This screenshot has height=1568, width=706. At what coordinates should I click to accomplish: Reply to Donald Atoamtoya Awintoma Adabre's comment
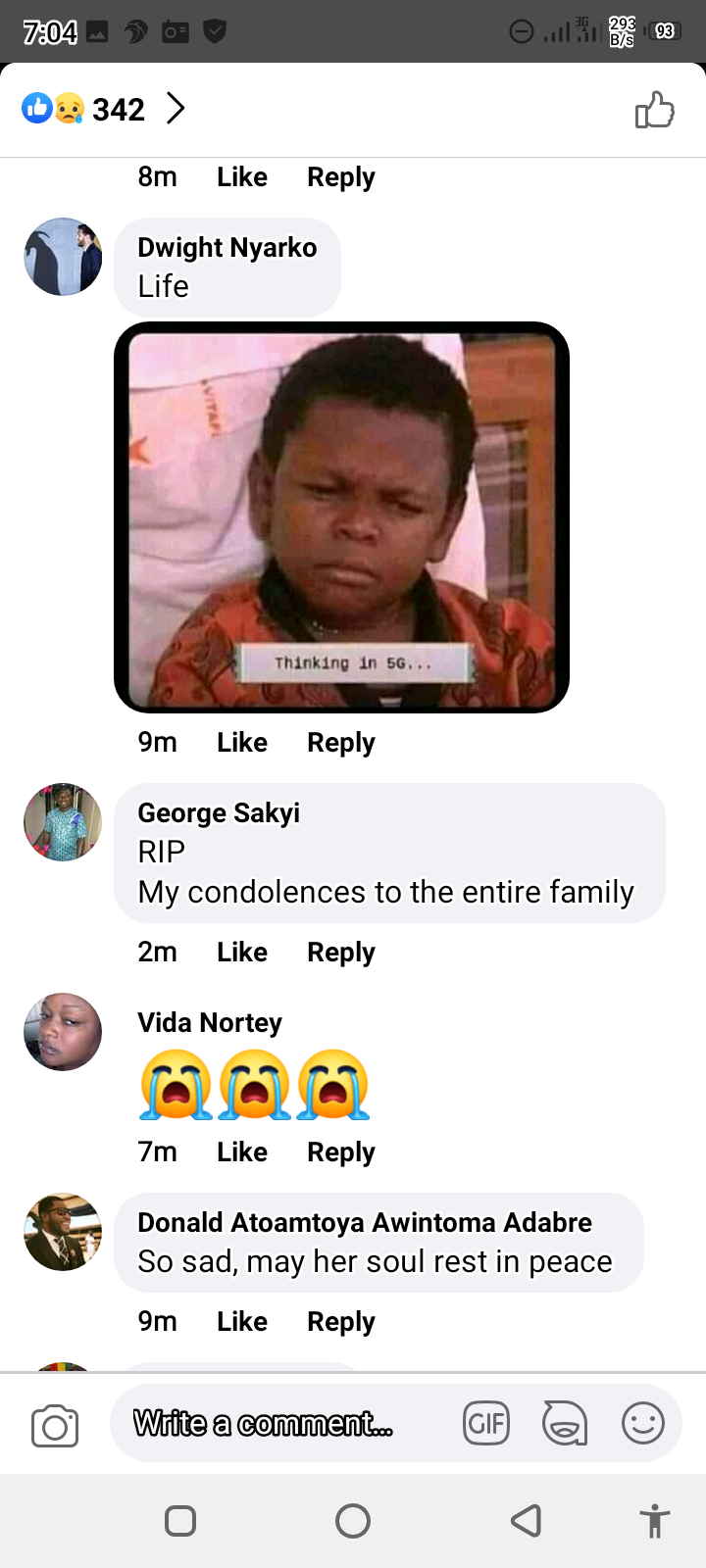coord(341,1322)
